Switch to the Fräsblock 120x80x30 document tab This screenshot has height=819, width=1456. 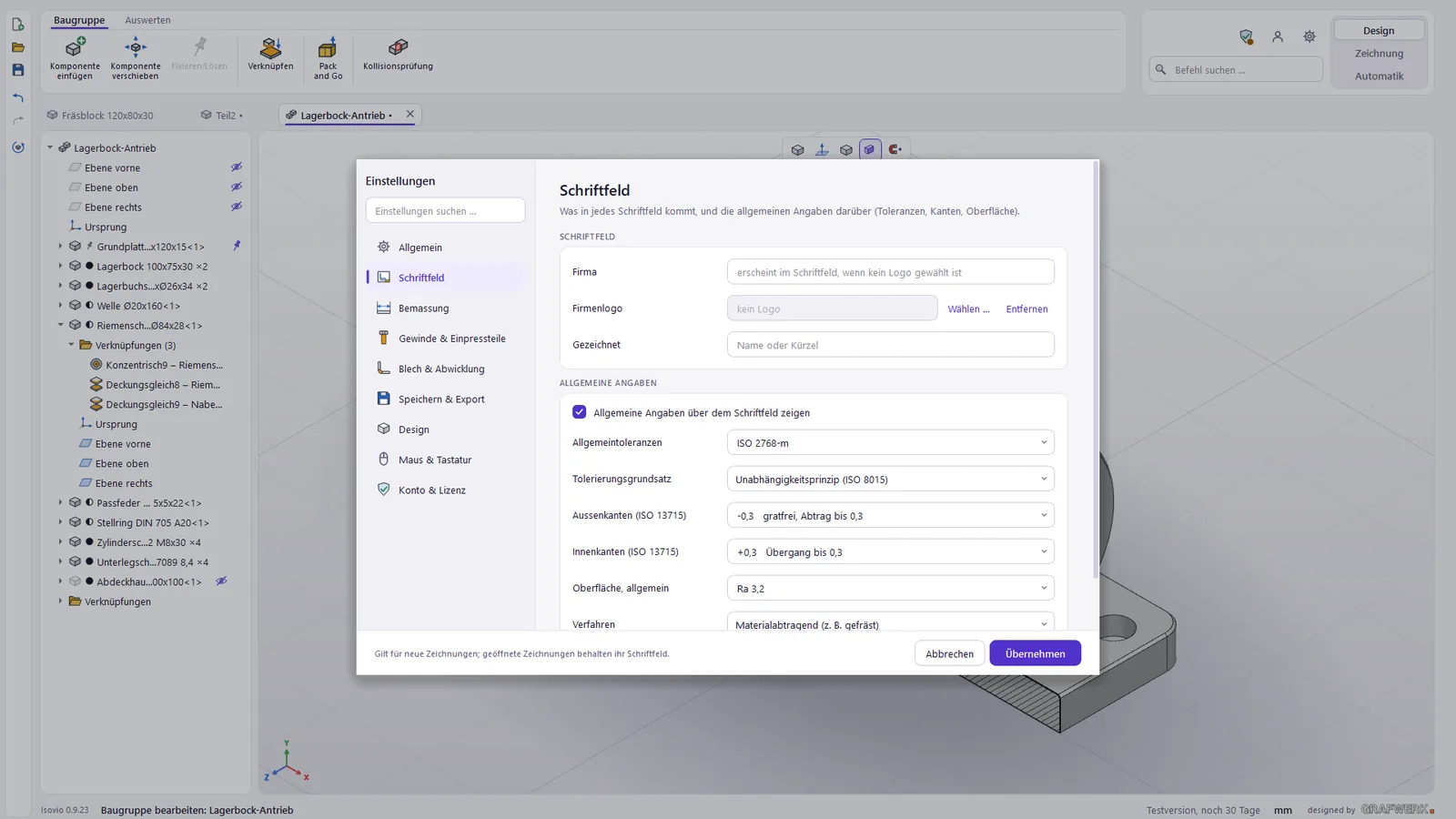[x=100, y=116]
